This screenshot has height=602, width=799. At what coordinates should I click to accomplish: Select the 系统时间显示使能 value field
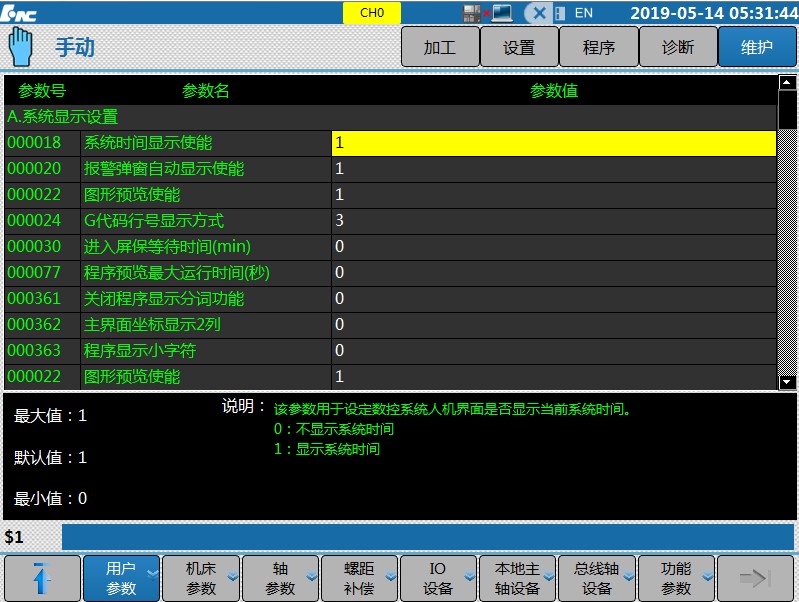553,143
